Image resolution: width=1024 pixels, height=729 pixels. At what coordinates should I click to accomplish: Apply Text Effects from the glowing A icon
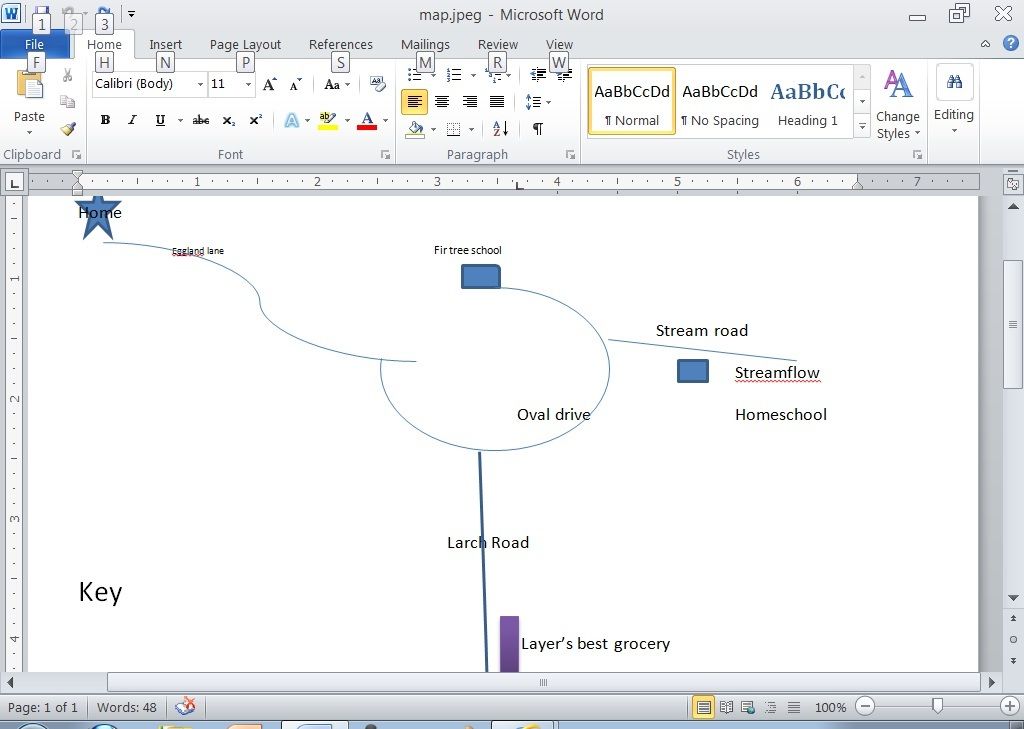click(x=291, y=120)
